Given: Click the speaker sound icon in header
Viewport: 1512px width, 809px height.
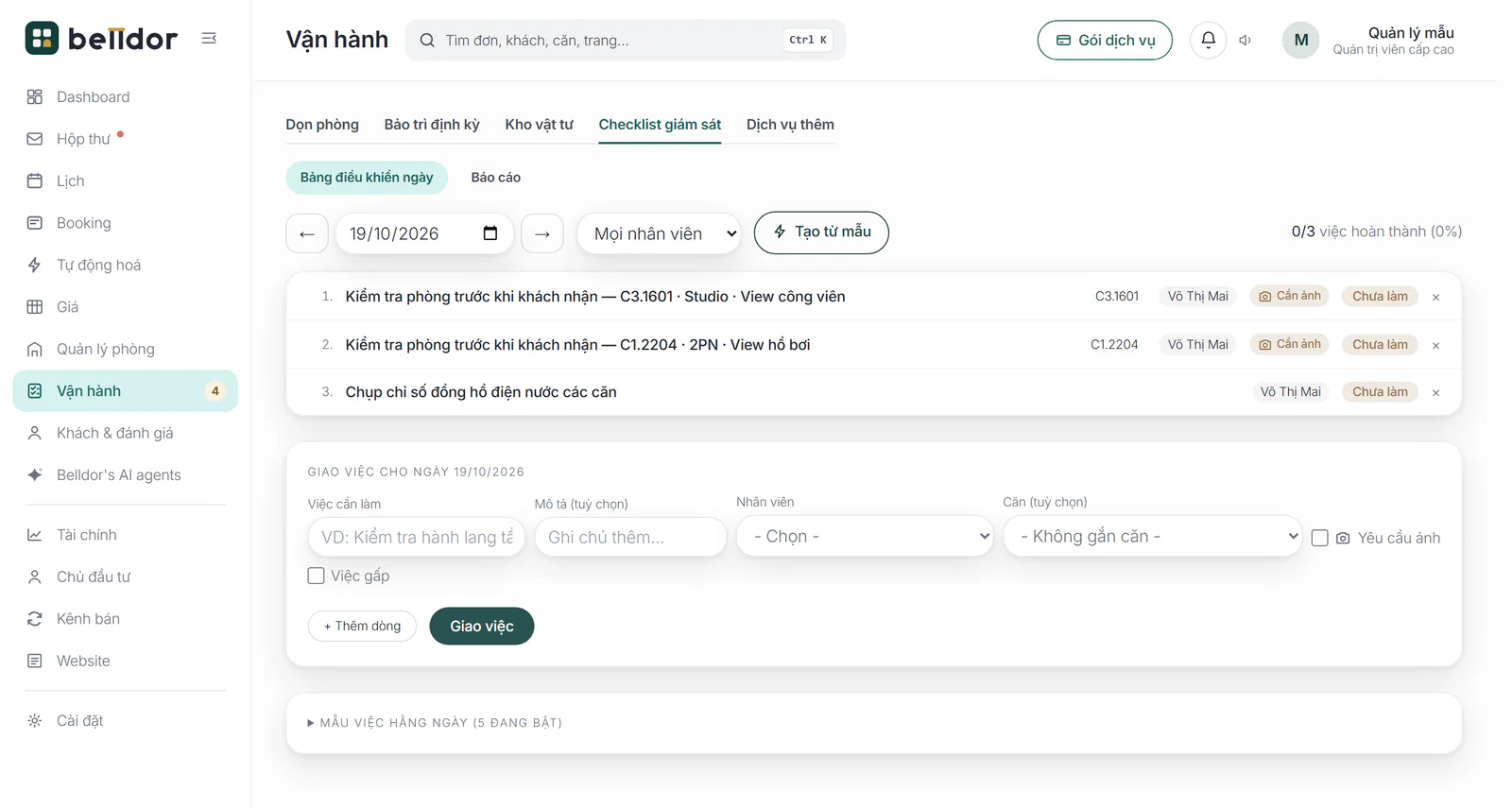Looking at the screenshot, I should pyautogui.click(x=1246, y=40).
